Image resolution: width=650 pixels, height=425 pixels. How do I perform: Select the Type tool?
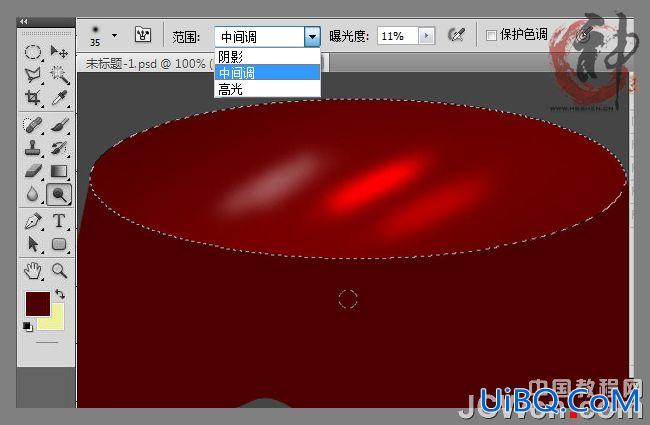coord(59,221)
